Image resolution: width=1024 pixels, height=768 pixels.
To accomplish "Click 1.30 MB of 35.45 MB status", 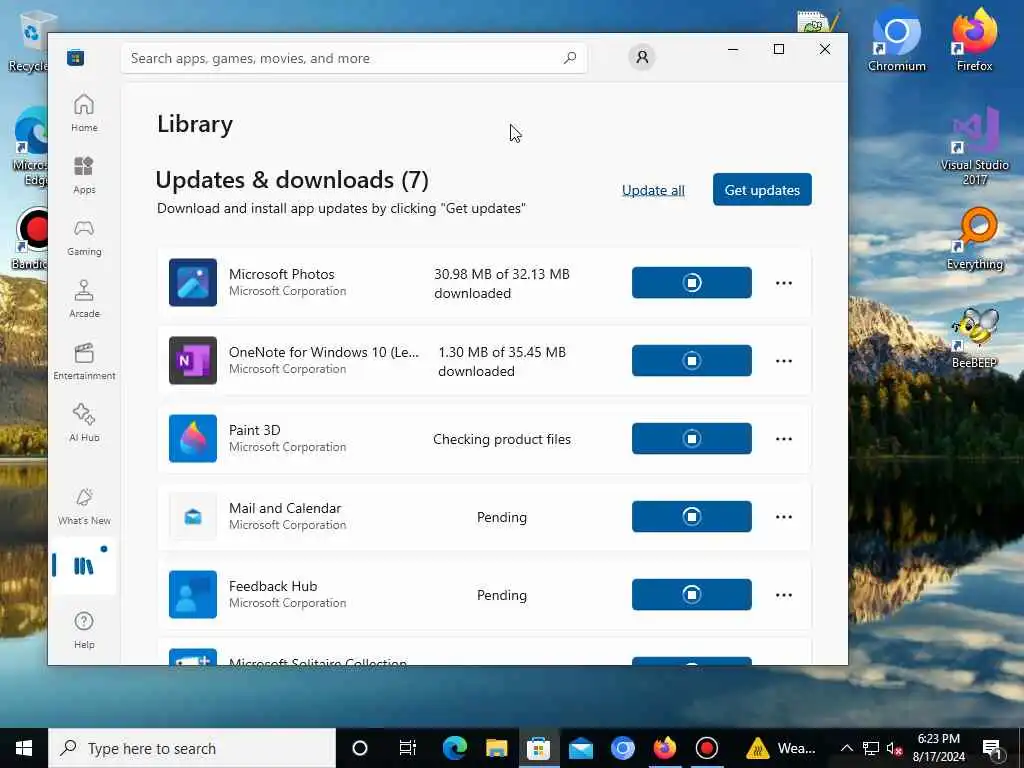I will tap(502, 361).
